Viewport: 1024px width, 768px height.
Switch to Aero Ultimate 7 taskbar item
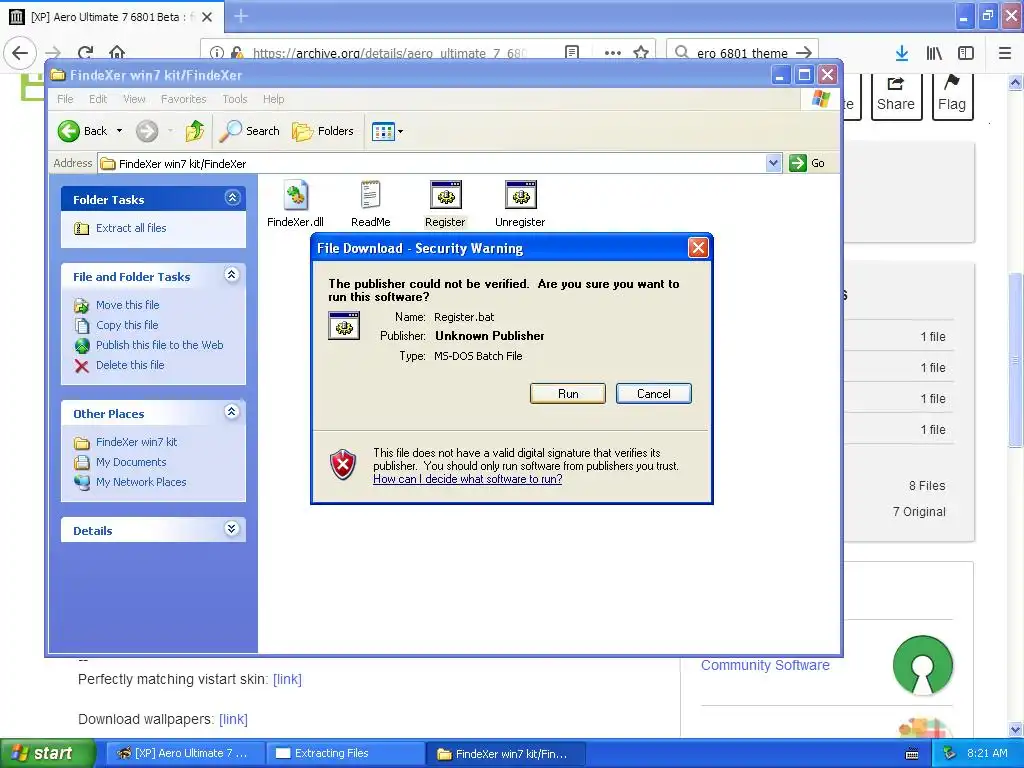point(185,754)
